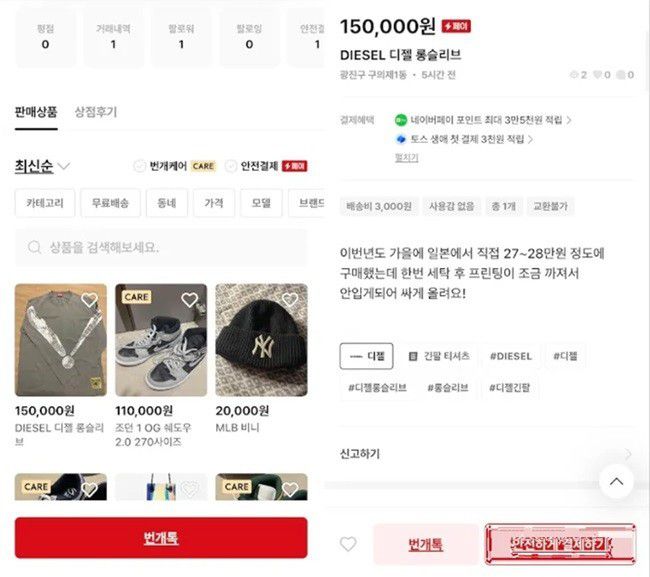Tap heart on Jordan 1 sneakers listing

(189, 299)
